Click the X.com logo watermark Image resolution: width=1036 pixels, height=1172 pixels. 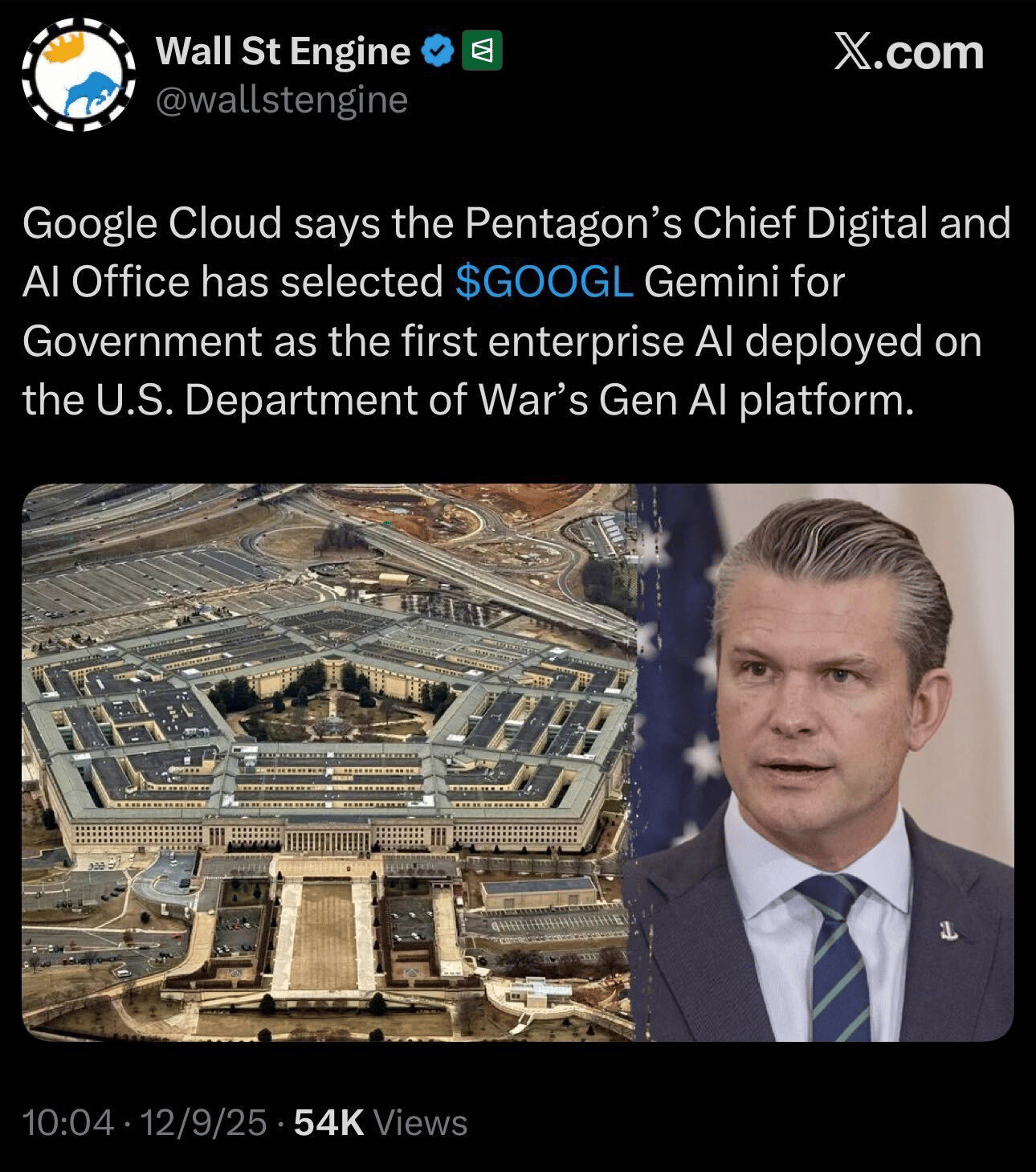click(908, 52)
